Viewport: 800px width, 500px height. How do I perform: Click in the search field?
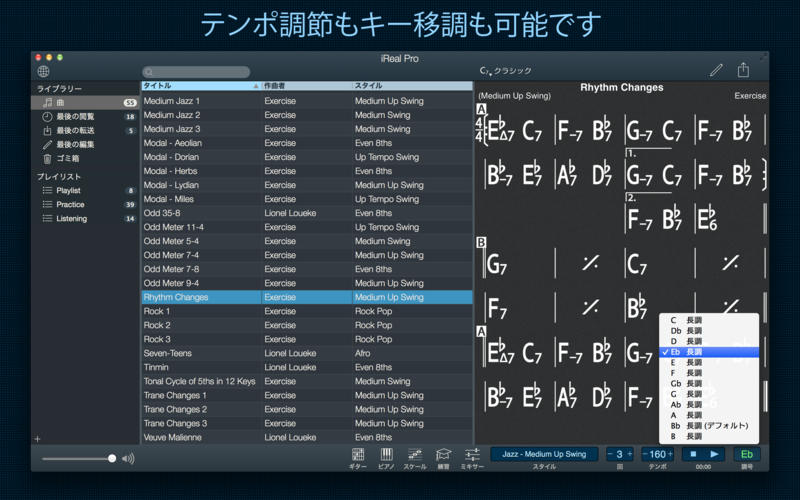coord(196,72)
